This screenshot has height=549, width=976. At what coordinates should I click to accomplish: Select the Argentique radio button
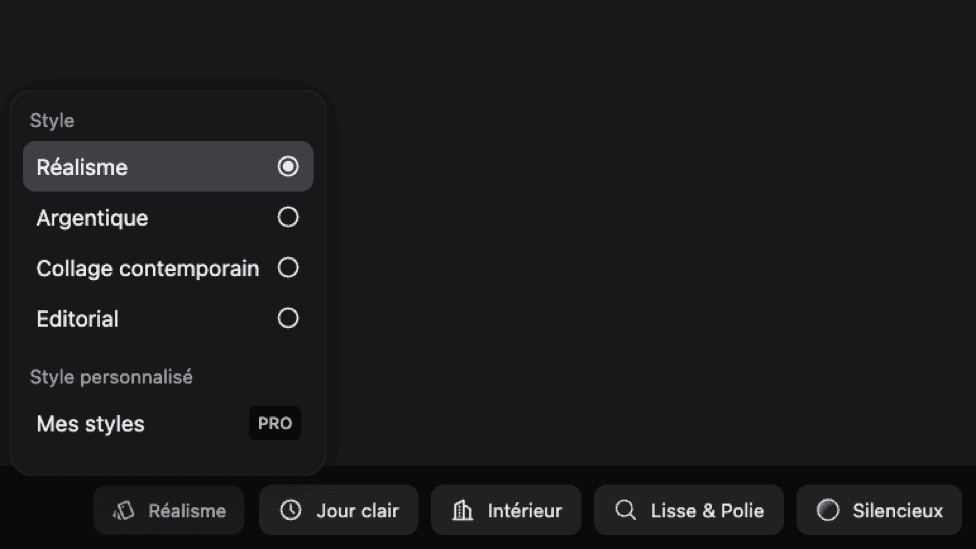tap(288, 217)
